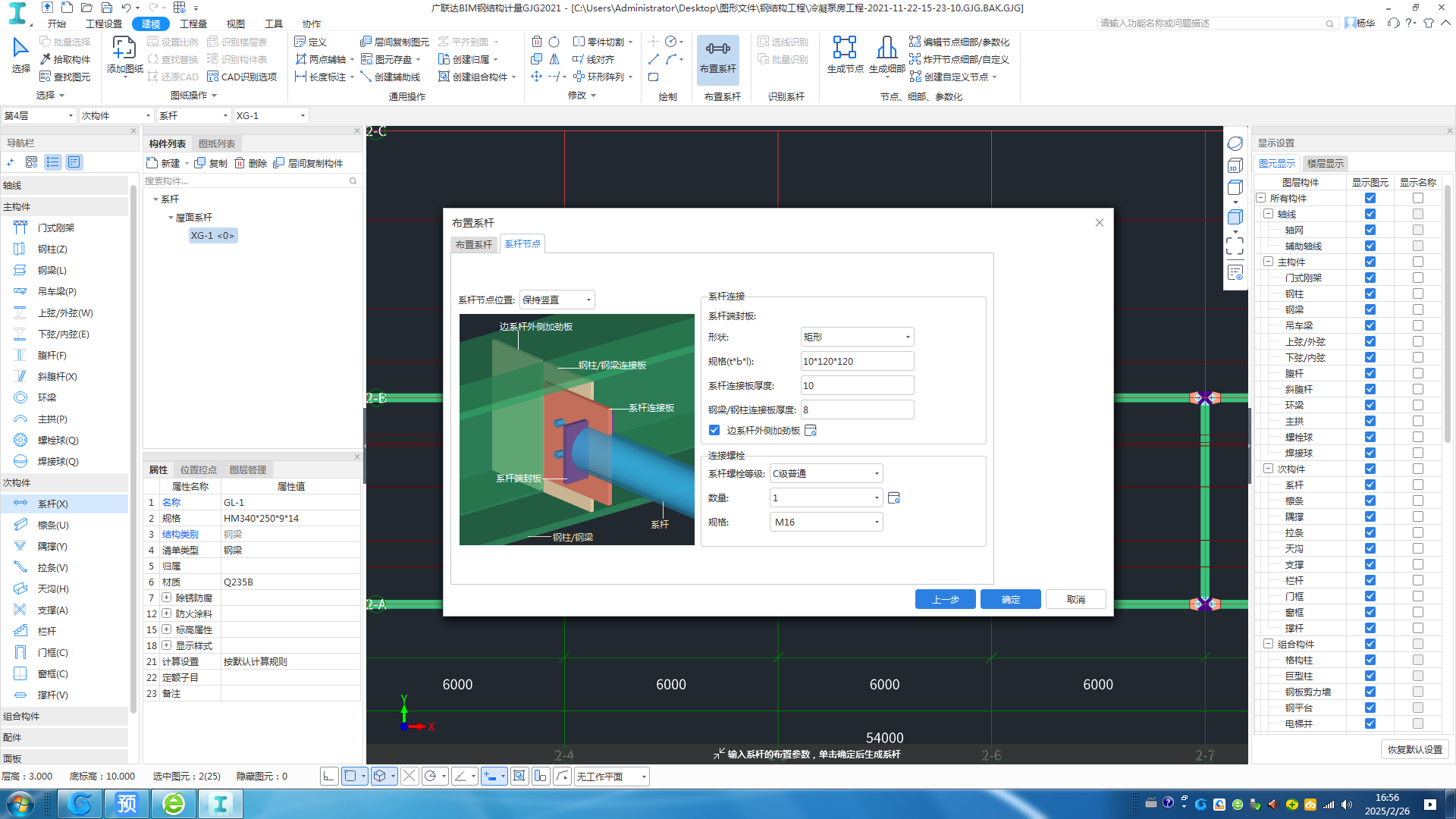Toggle 显示名称 checkbox for 檩条

pos(1417,501)
